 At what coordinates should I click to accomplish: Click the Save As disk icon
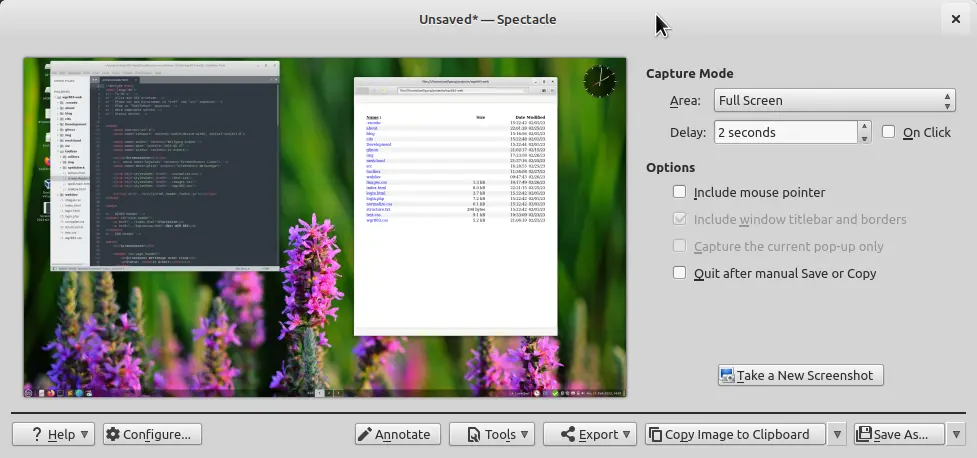[864, 435]
